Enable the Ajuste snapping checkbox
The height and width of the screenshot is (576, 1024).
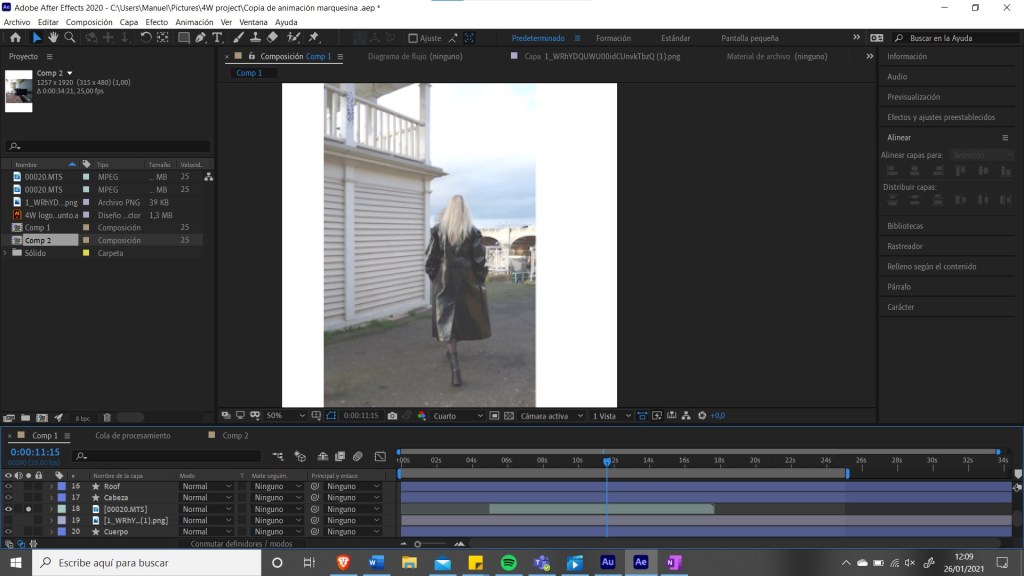click(x=414, y=38)
